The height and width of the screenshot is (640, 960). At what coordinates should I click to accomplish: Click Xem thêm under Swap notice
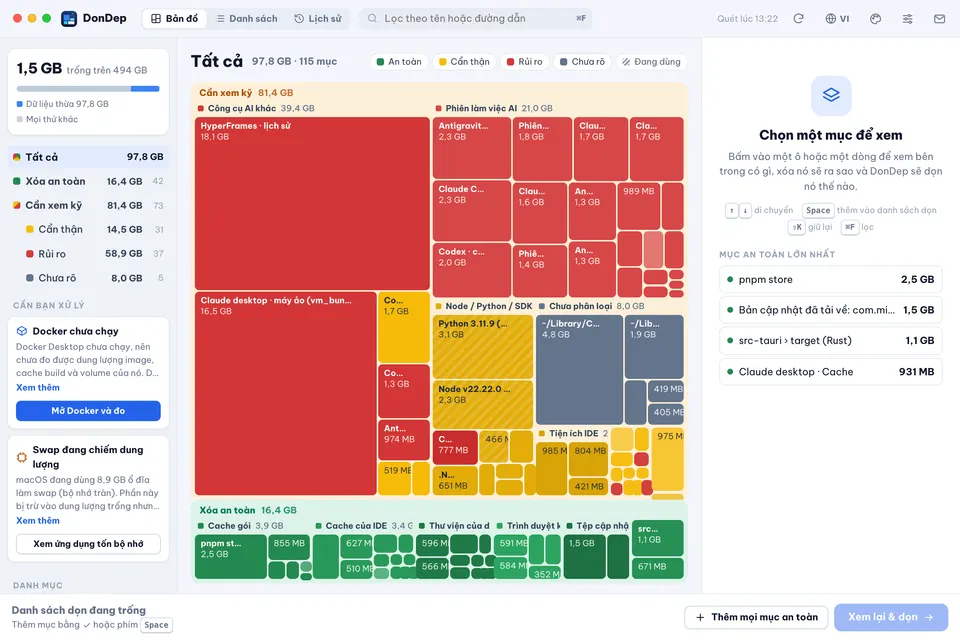pos(38,520)
